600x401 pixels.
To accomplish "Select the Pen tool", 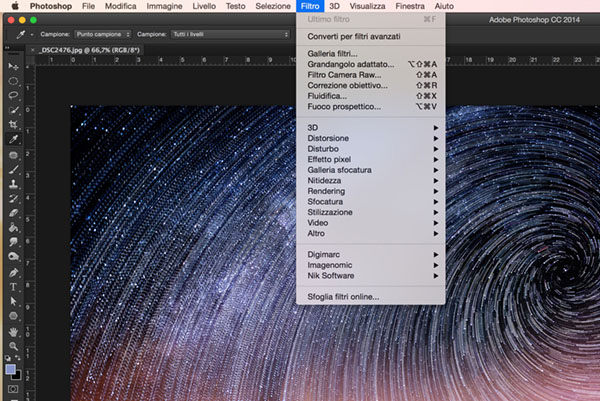I will (x=13, y=273).
